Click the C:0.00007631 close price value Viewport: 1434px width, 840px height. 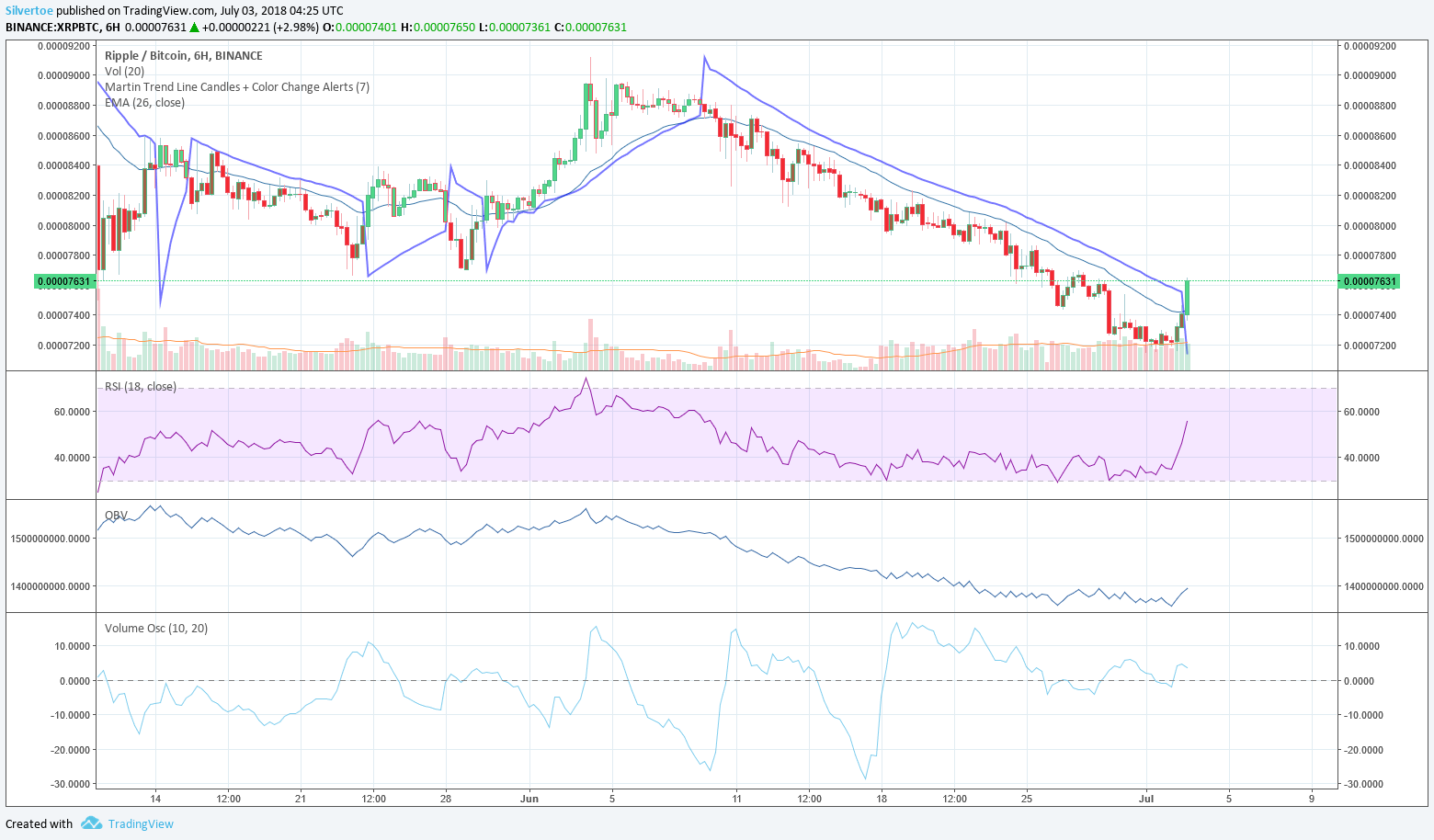(590, 28)
